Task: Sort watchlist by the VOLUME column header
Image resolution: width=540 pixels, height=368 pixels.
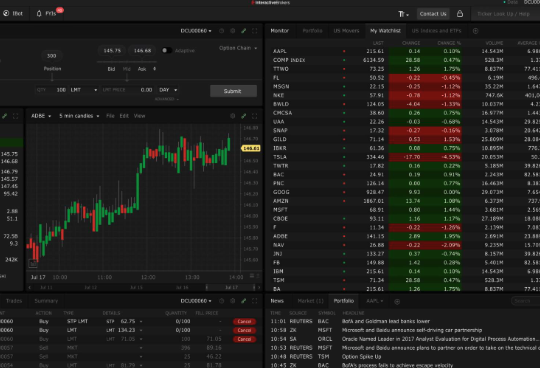Action: click(x=494, y=43)
